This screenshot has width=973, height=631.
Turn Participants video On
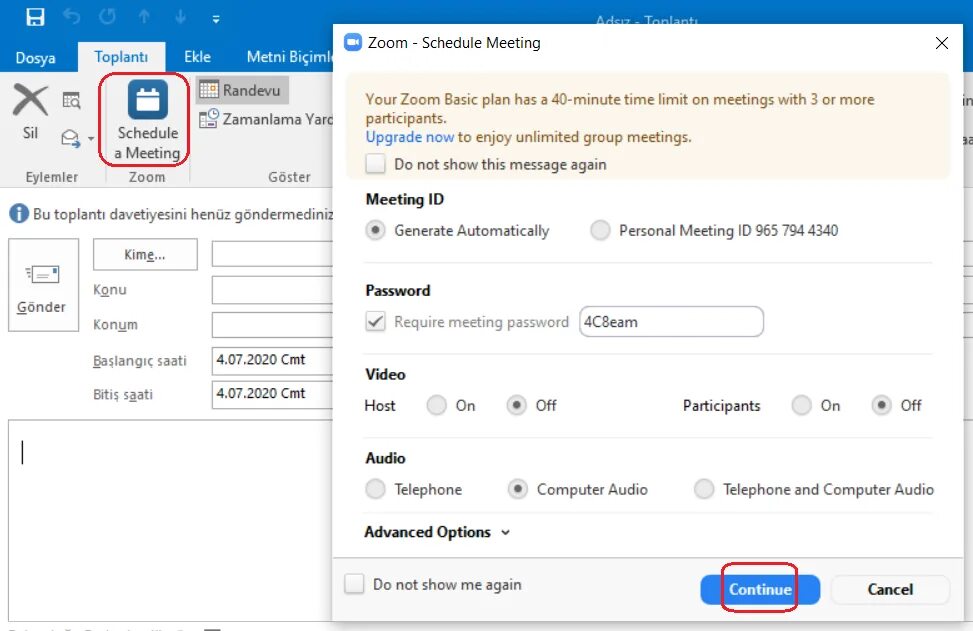click(x=801, y=405)
